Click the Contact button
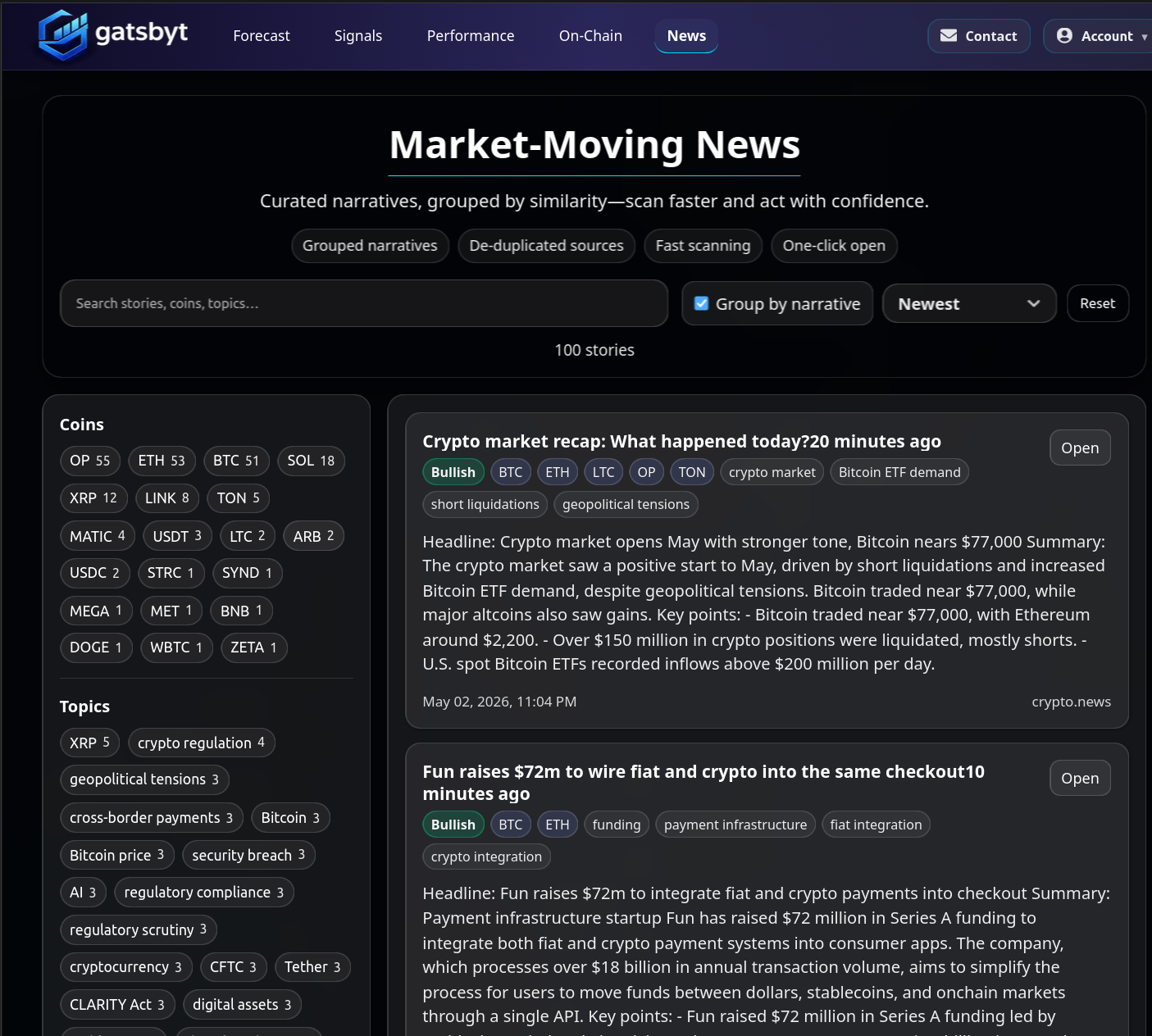 (978, 36)
